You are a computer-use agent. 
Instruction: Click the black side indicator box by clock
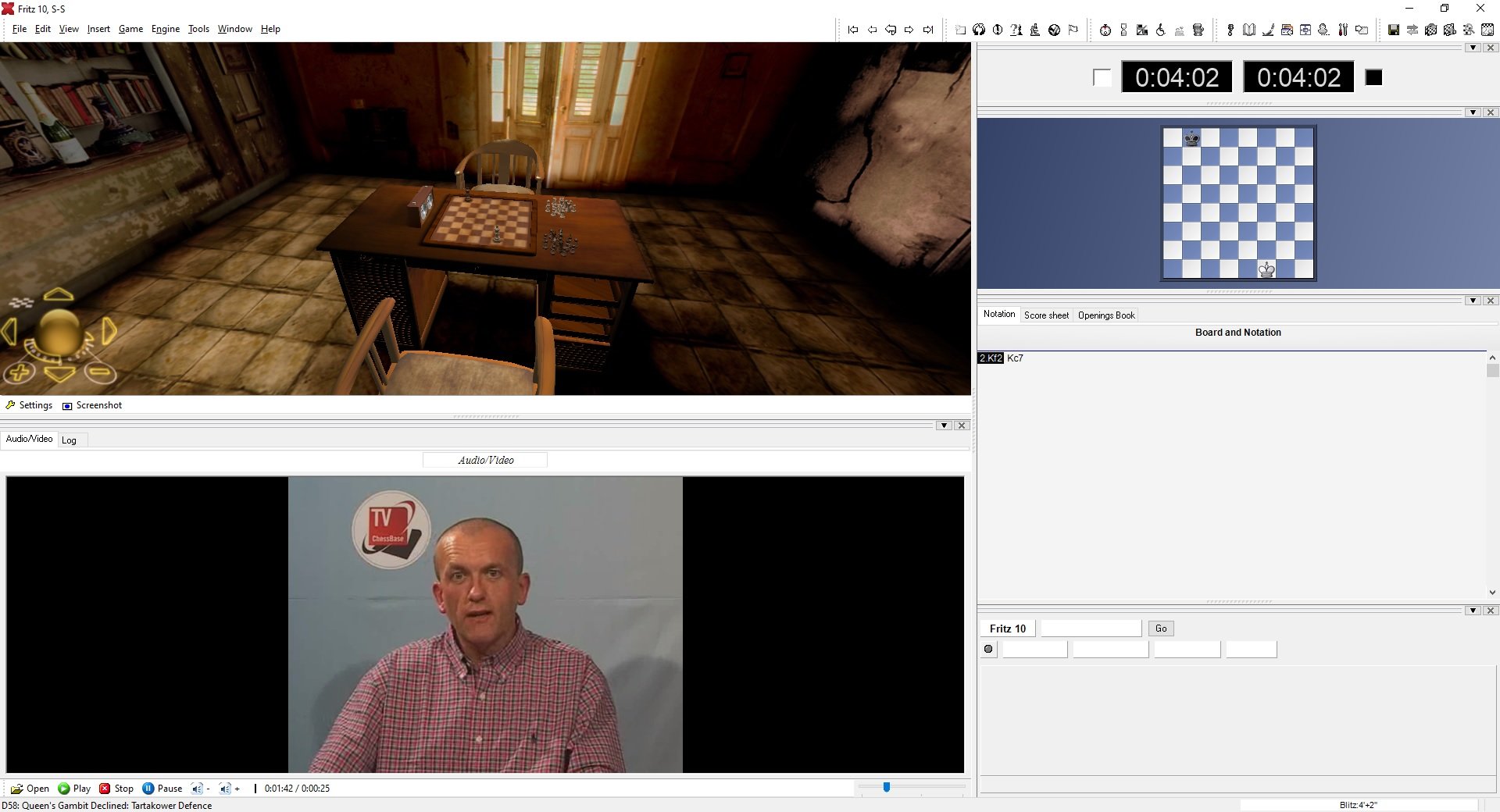click(1373, 77)
